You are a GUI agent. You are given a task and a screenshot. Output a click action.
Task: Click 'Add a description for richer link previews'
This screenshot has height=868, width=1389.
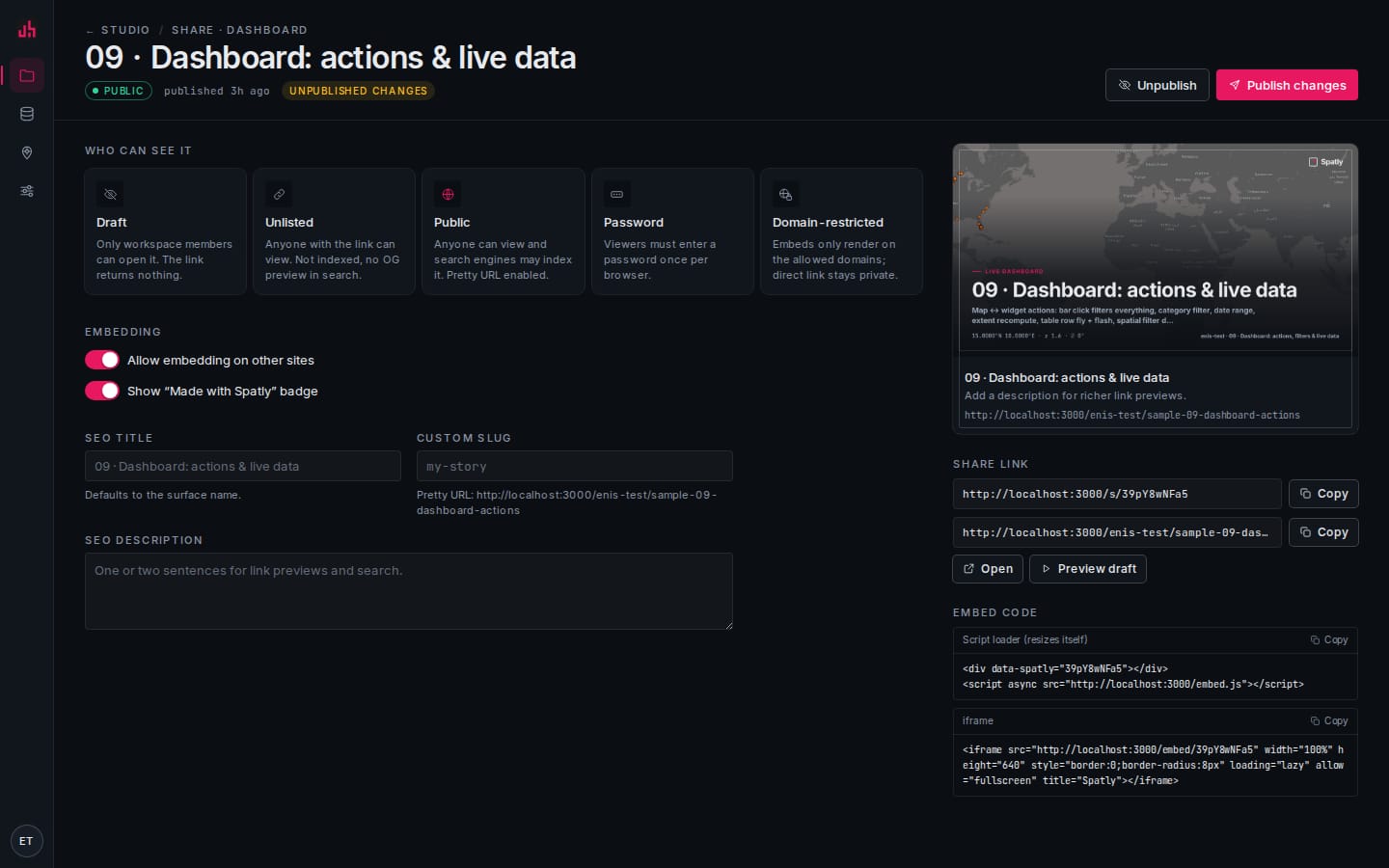point(1076,395)
